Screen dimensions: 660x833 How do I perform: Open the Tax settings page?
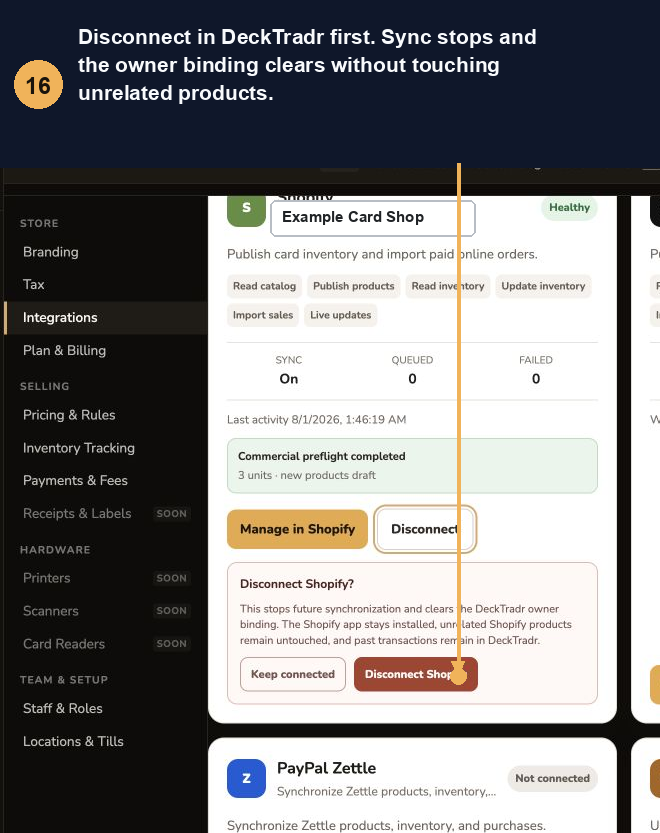[33, 284]
